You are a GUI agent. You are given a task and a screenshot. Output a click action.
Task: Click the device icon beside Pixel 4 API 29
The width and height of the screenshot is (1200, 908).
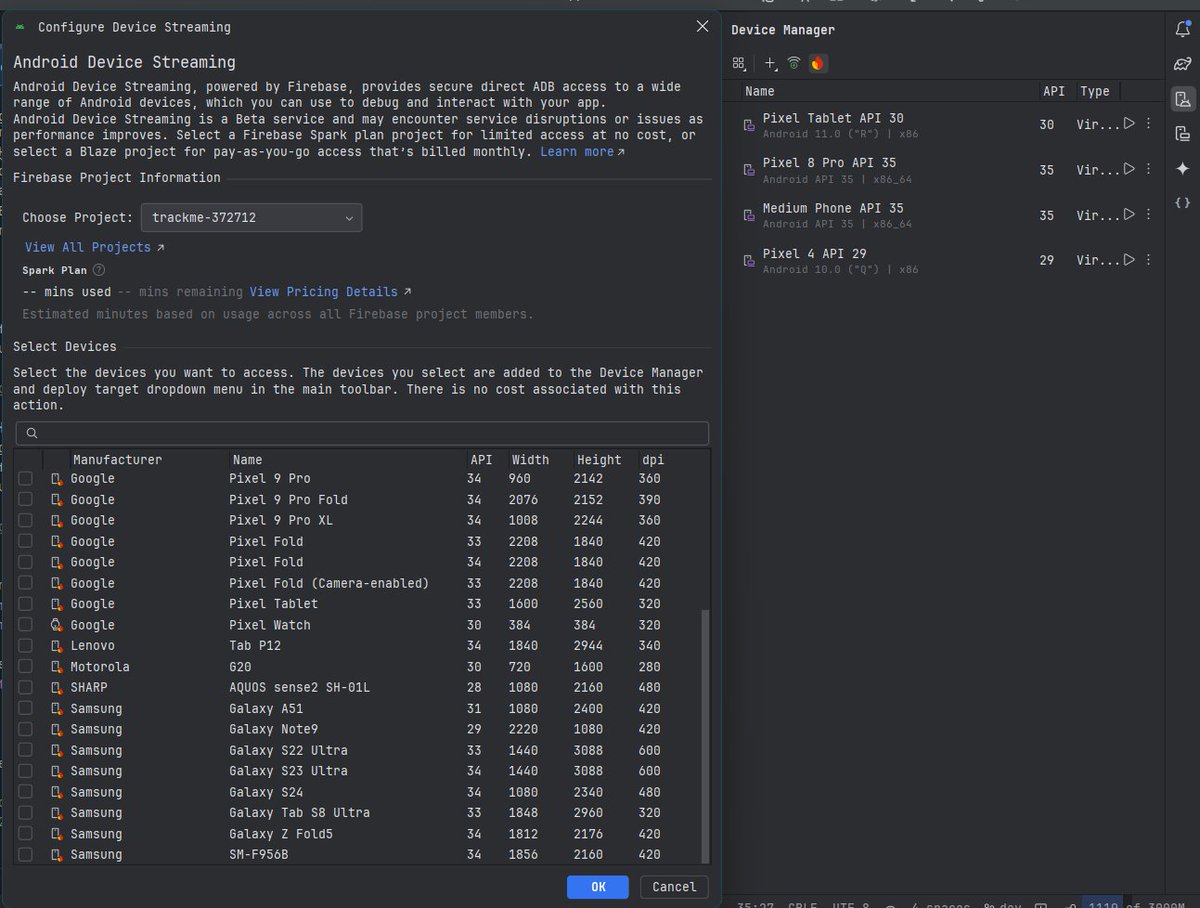[x=749, y=261]
